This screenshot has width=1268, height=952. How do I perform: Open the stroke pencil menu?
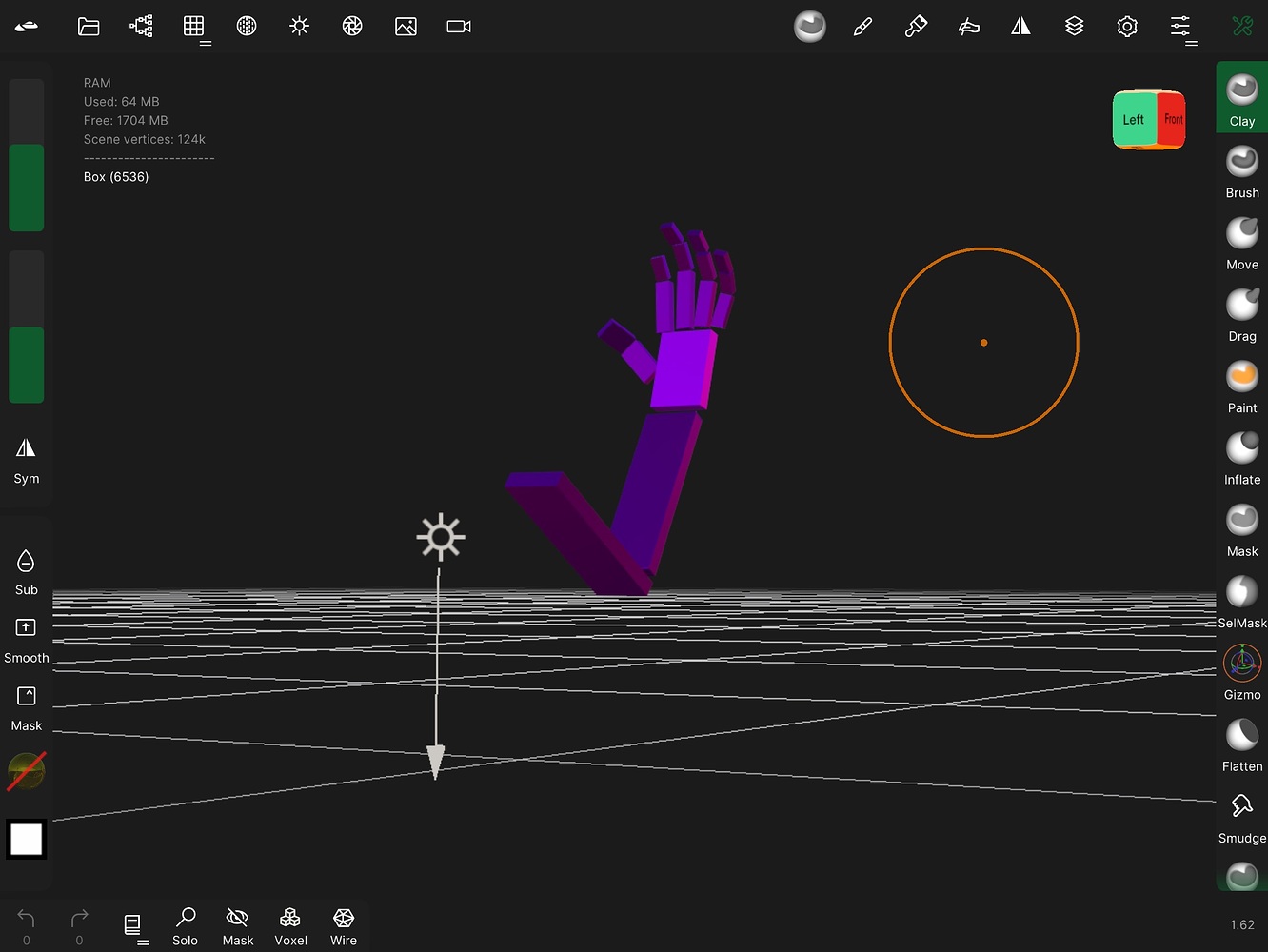pyautogui.click(x=863, y=27)
